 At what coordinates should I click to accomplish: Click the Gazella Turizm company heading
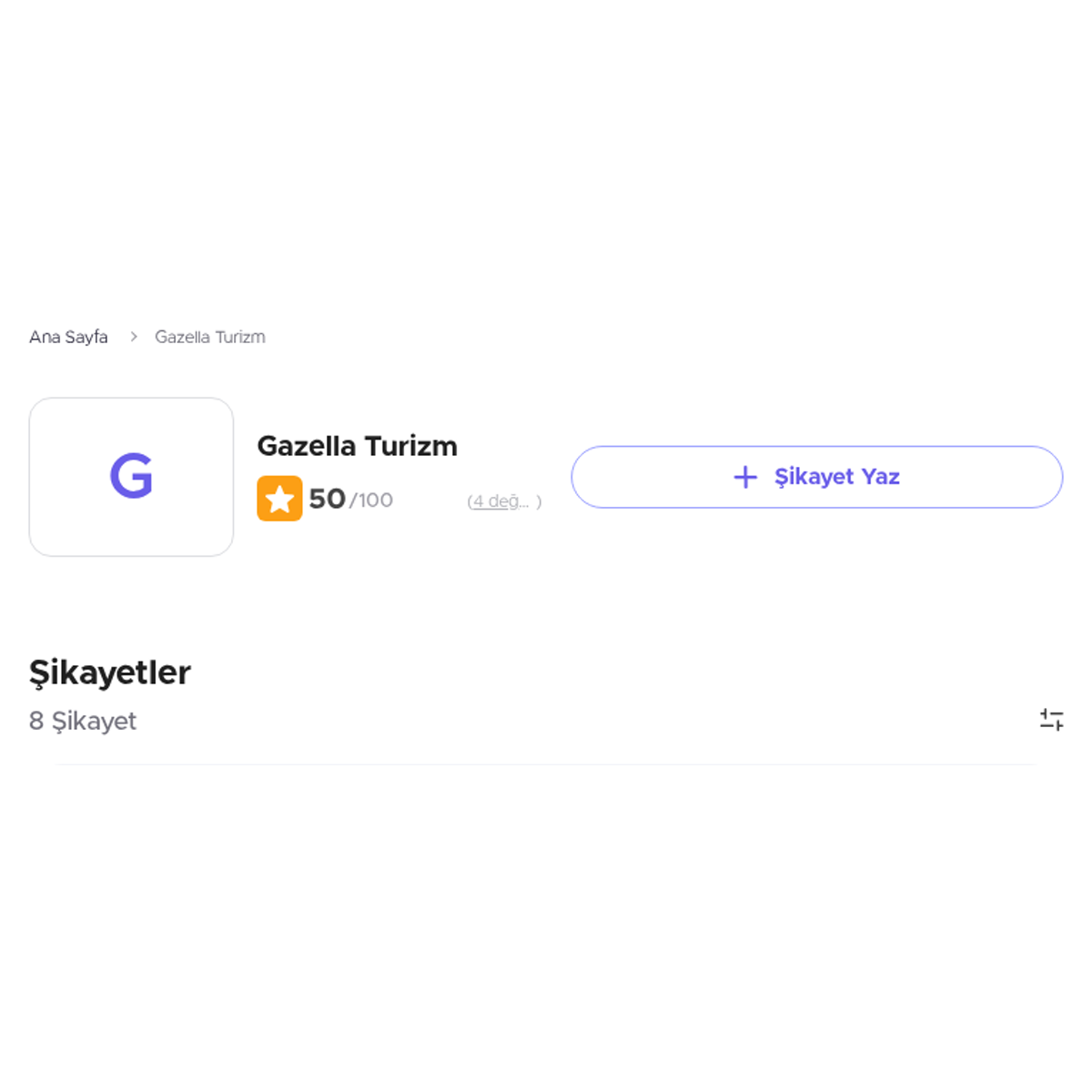pyautogui.click(x=357, y=446)
